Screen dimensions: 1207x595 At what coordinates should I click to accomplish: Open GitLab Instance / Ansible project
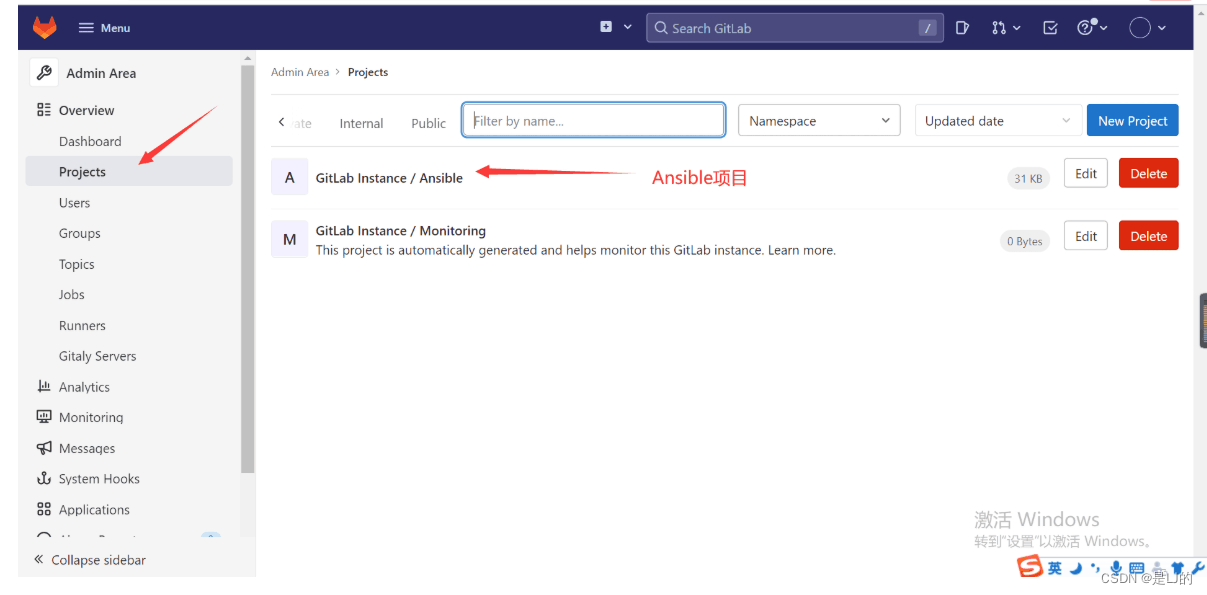(x=389, y=178)
